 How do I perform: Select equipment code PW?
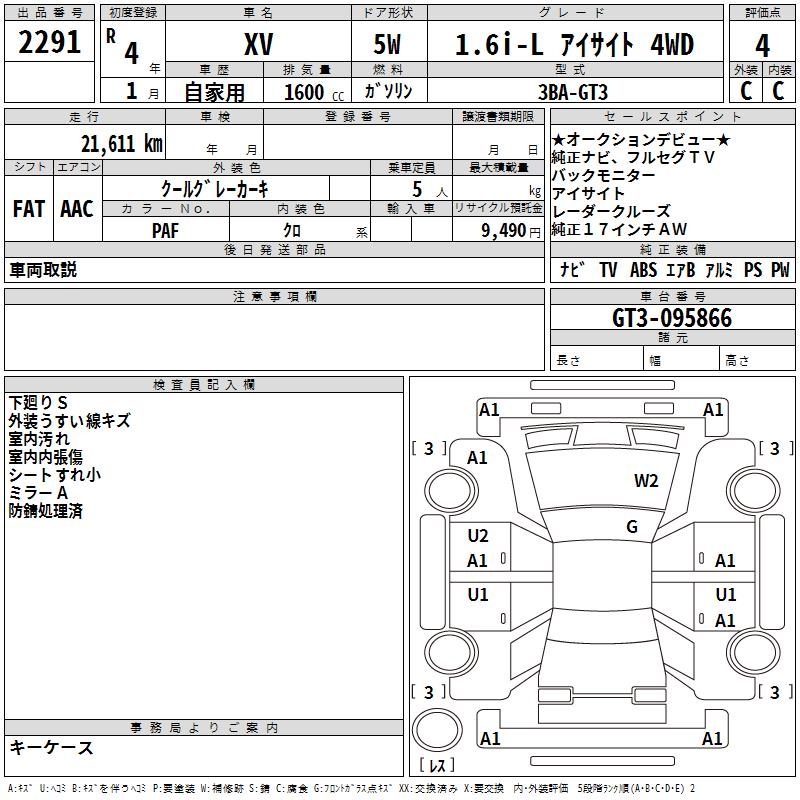(x=780, y=269)
